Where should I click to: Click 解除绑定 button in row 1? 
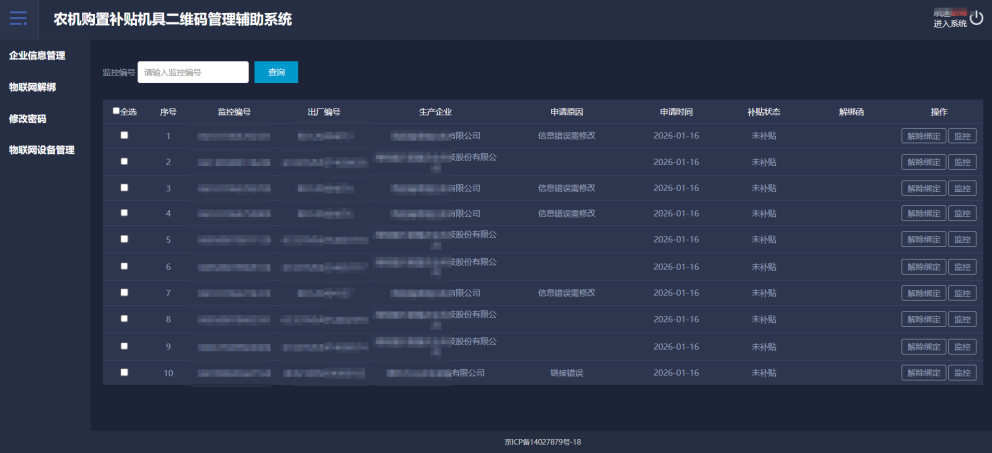tap(923, 136)
